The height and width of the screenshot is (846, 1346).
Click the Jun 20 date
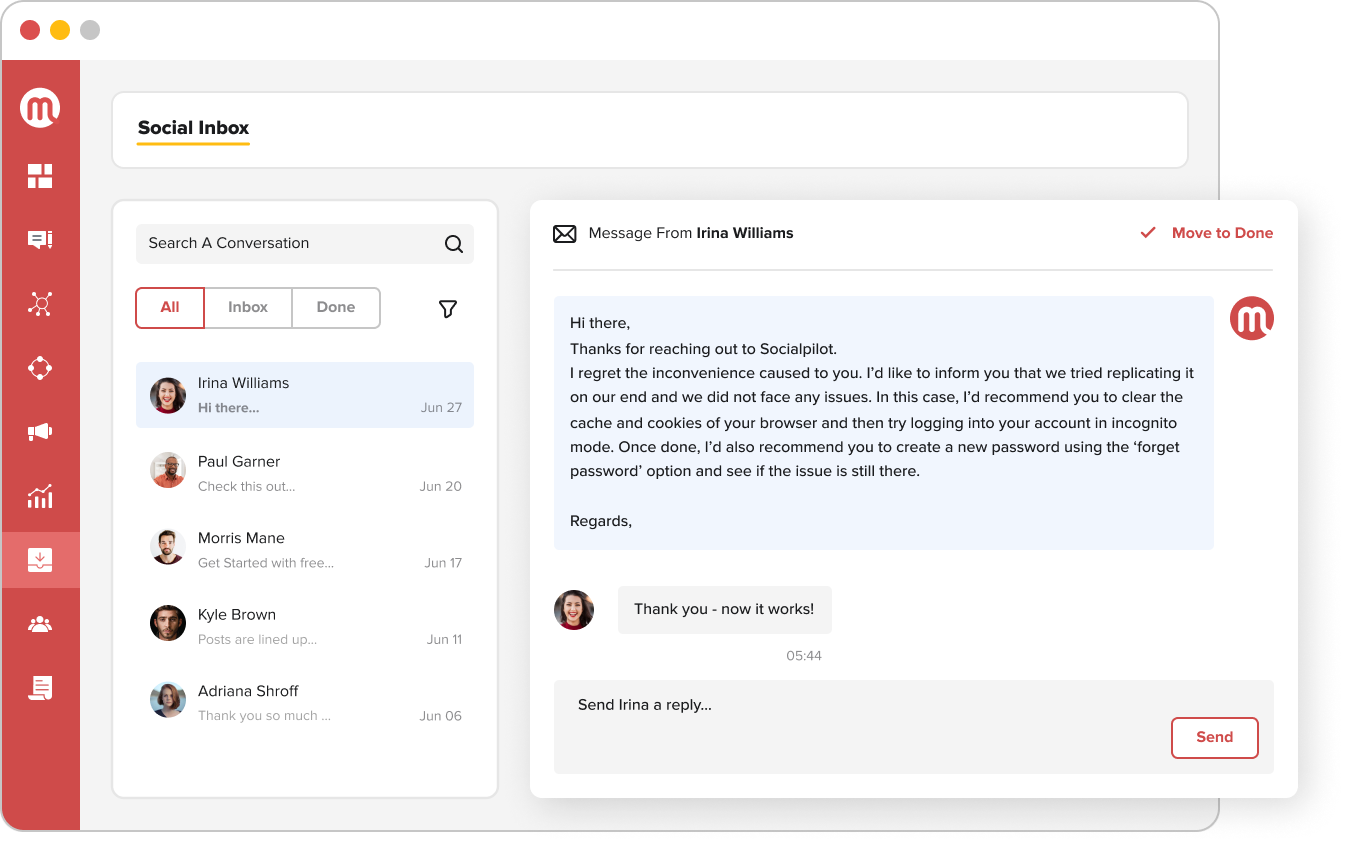441,487
